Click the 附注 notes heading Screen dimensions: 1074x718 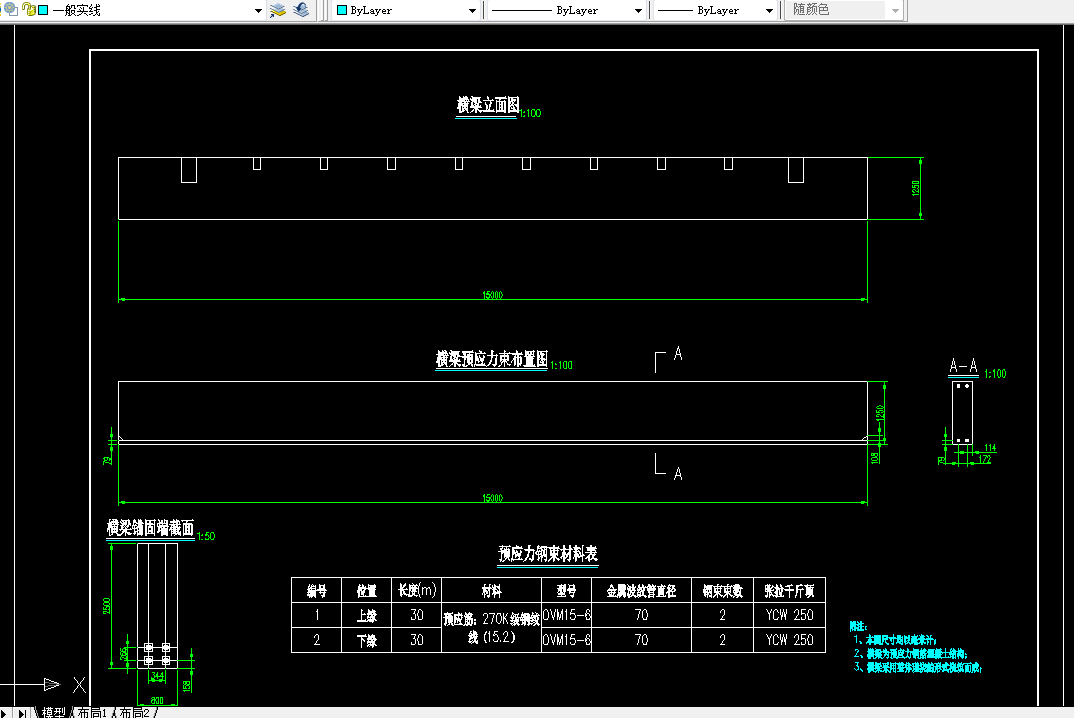coord(858,626)
